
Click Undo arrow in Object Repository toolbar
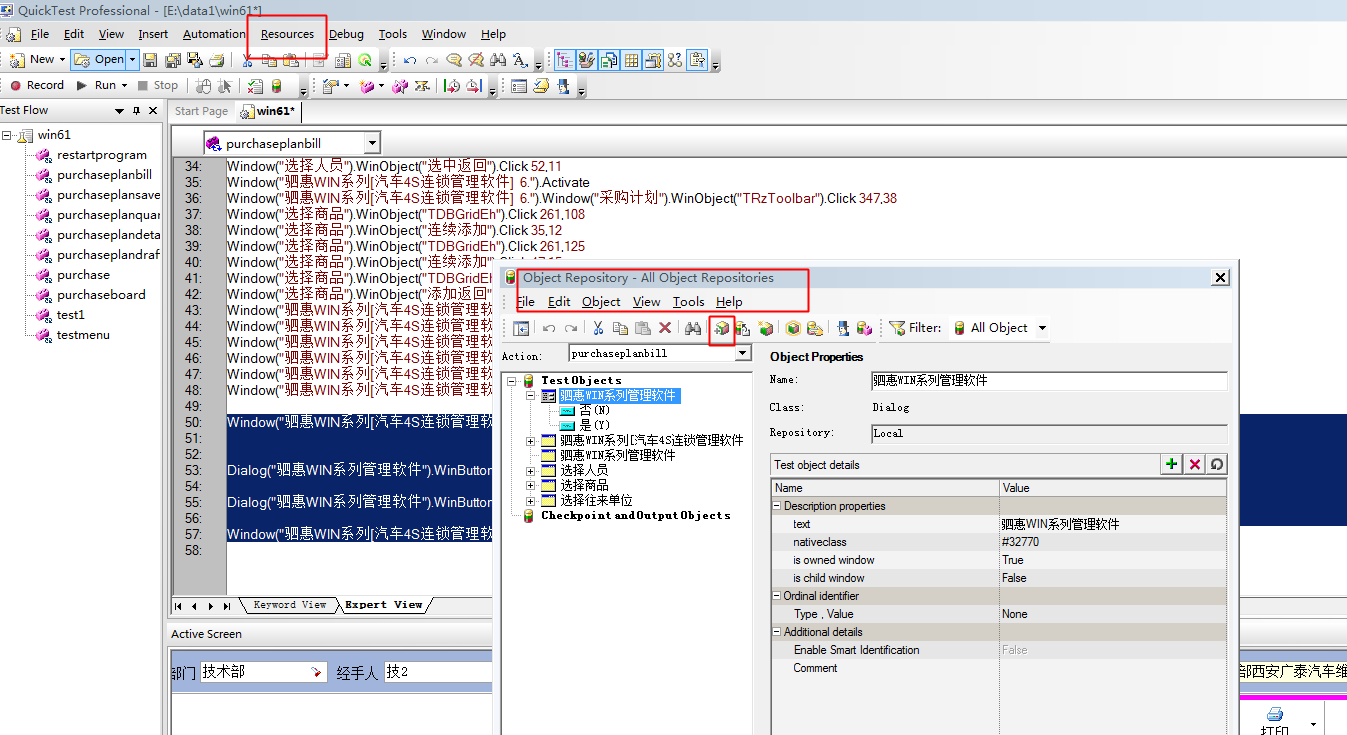tap(549, 328)
